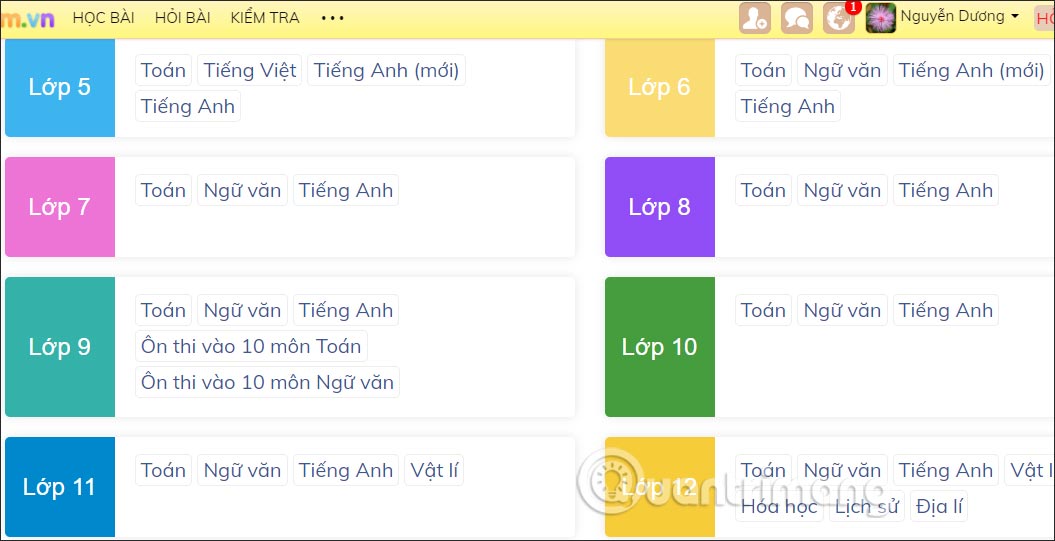Screen dimensions: 1055x541
Task: Open Toán for Lớp 12
Action: (x=764, y=470)
